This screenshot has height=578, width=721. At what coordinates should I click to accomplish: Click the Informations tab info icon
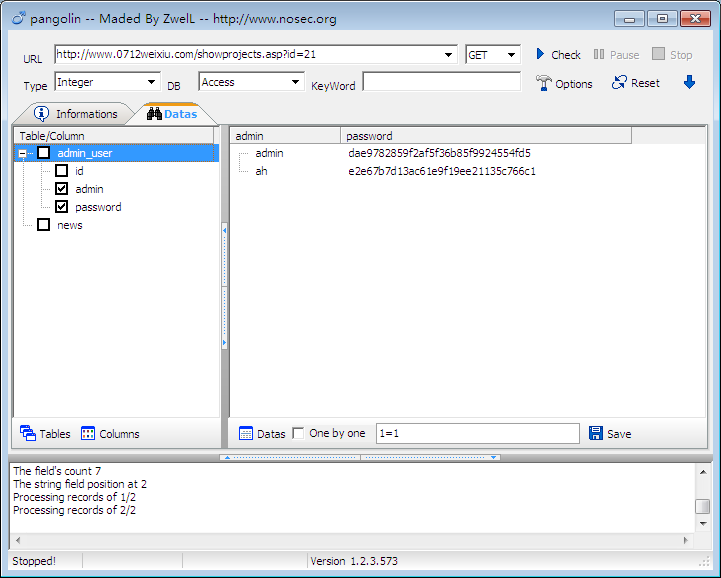click(41, 114)
